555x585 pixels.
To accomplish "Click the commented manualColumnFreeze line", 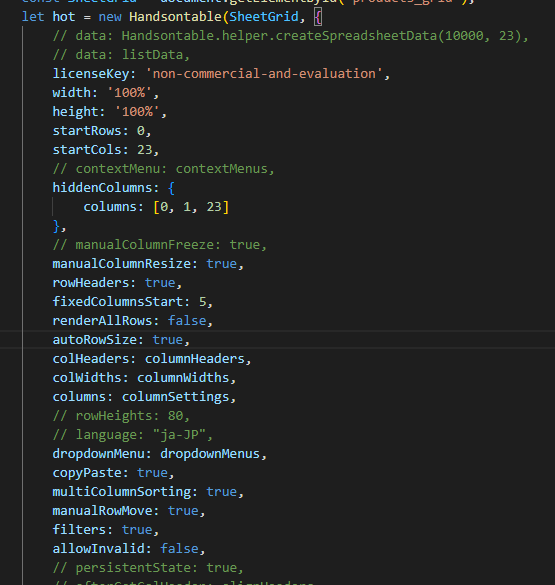I will 160,245.
